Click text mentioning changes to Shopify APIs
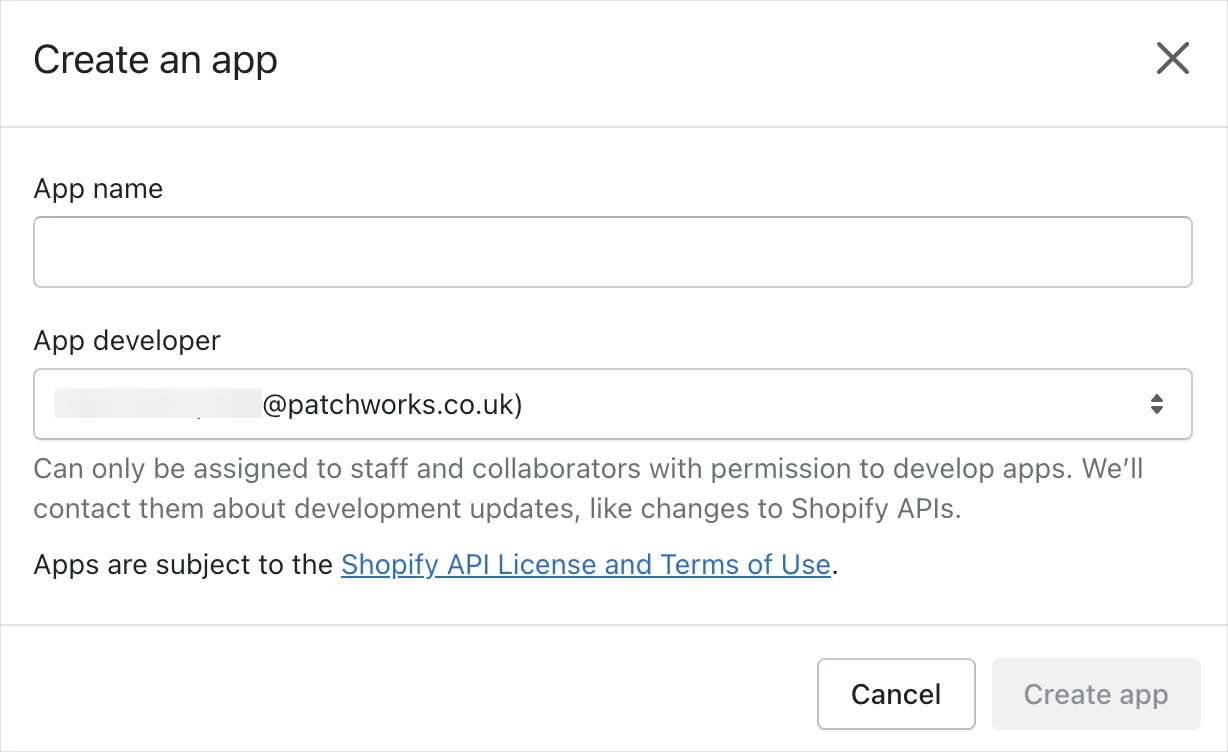 pyautogui.click(x=800, y=509)
